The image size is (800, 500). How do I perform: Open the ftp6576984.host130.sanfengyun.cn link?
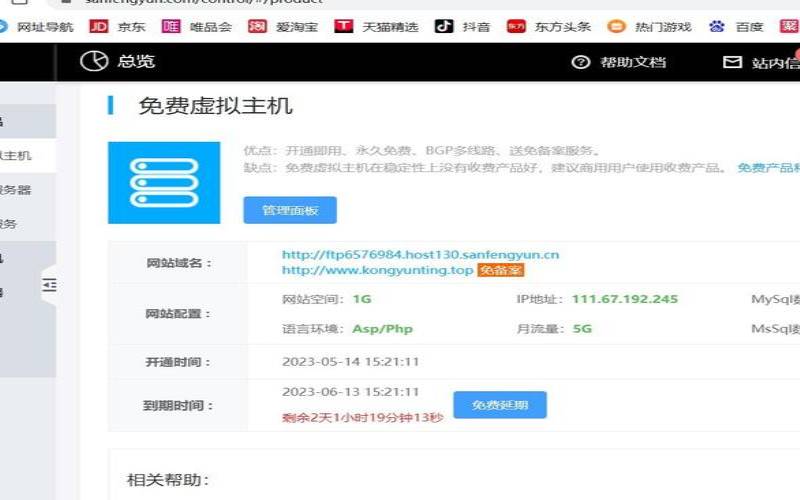(x=420, y=254)
